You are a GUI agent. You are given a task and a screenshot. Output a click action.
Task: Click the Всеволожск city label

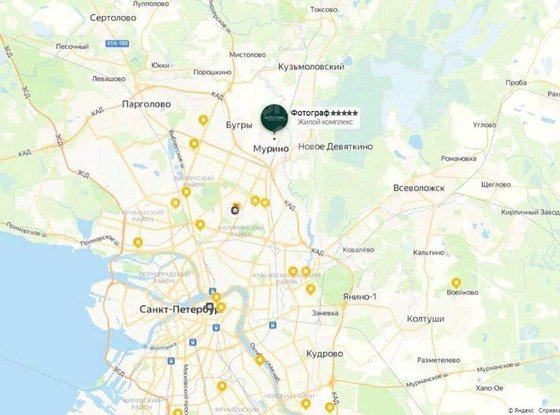[x=419, y=188]
